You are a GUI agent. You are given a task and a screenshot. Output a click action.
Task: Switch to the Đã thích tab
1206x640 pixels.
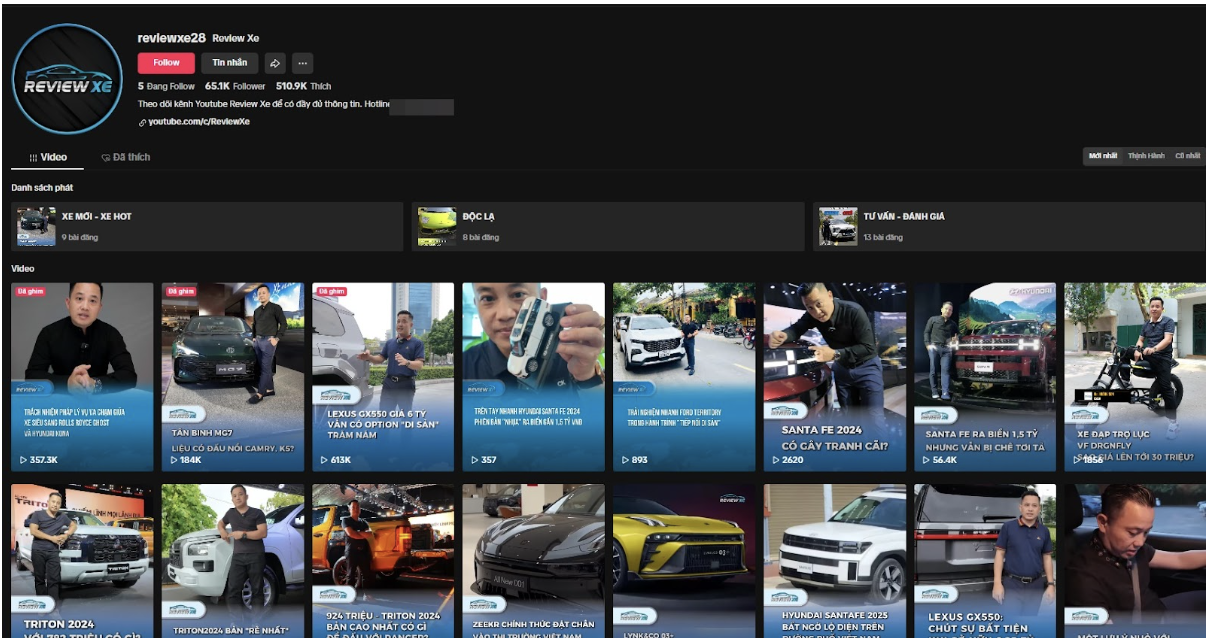pos(125,158)
